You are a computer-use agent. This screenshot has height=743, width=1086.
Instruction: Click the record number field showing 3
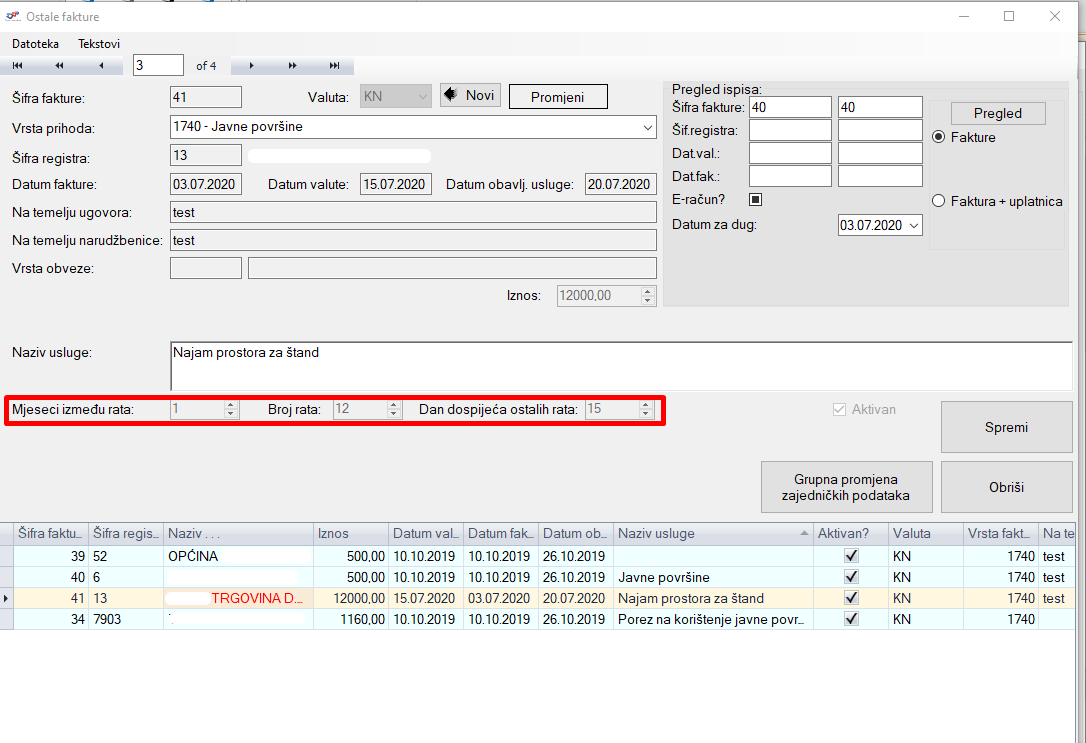tap(158, 66)
